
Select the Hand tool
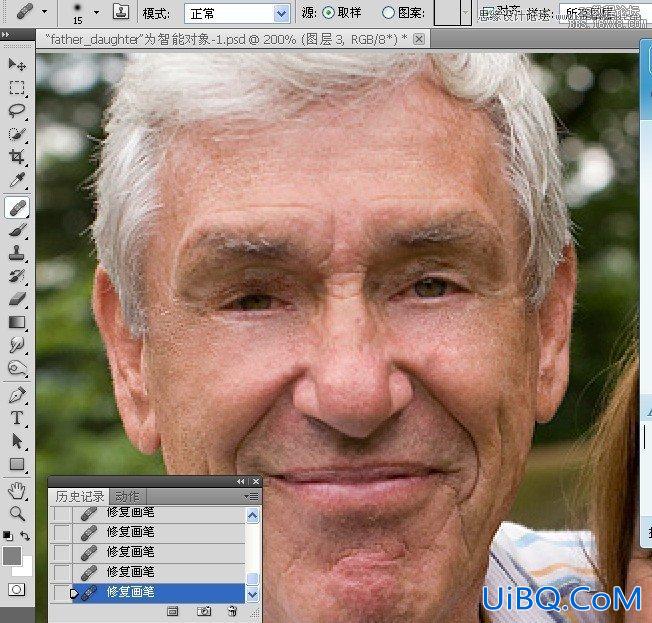click(x=17, y=491)
